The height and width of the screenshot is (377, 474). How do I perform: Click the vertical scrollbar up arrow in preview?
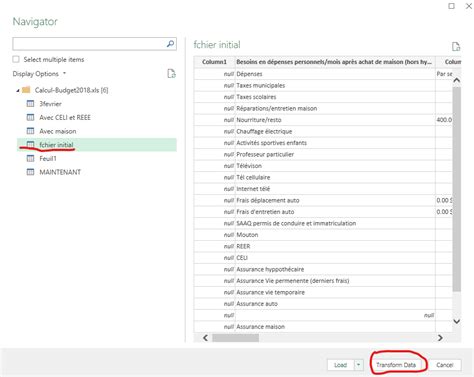457,80
